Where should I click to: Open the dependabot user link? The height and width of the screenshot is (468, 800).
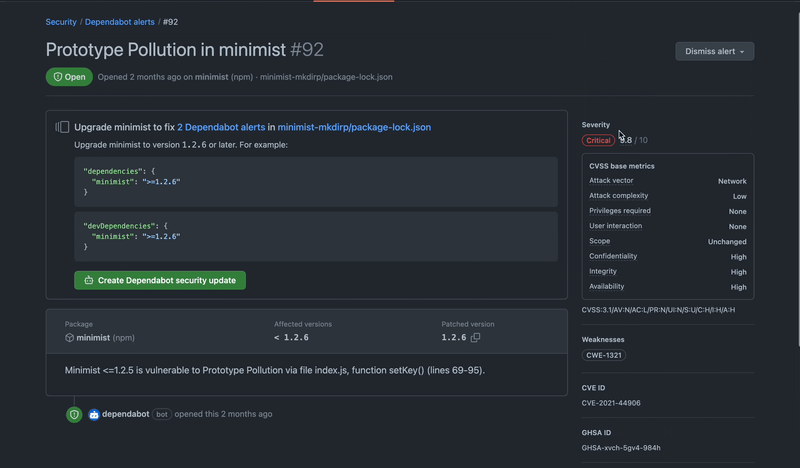(x=126, y=414)
